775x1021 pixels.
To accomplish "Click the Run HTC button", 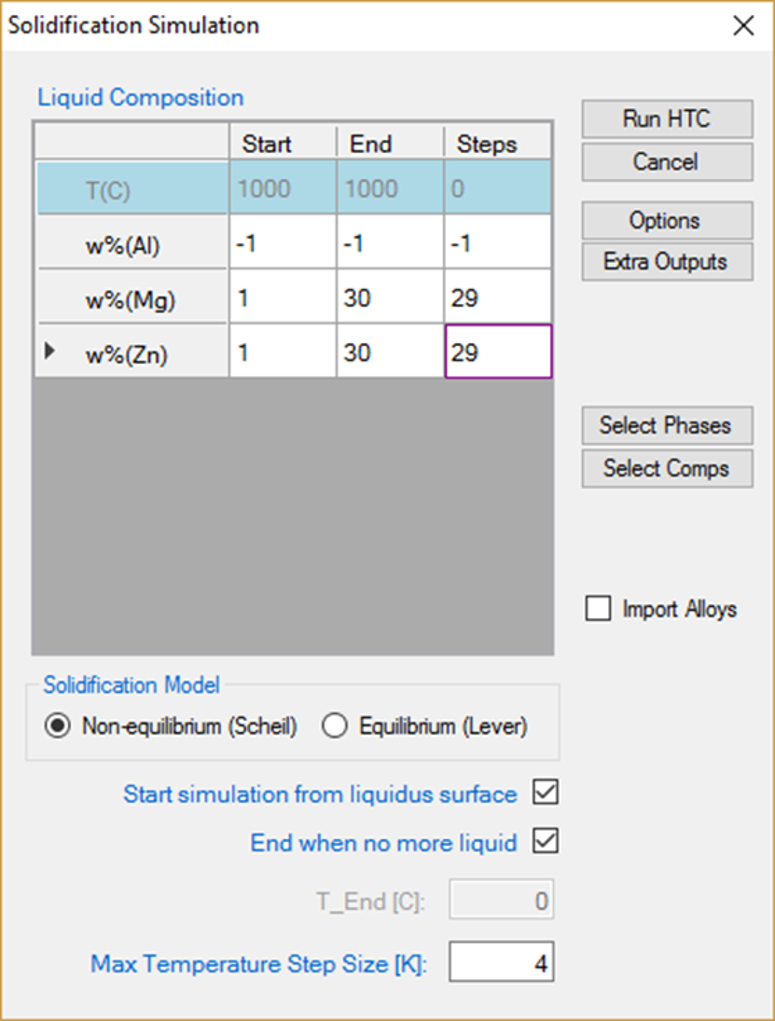I will pyautogui.click(x=666, y=119).
